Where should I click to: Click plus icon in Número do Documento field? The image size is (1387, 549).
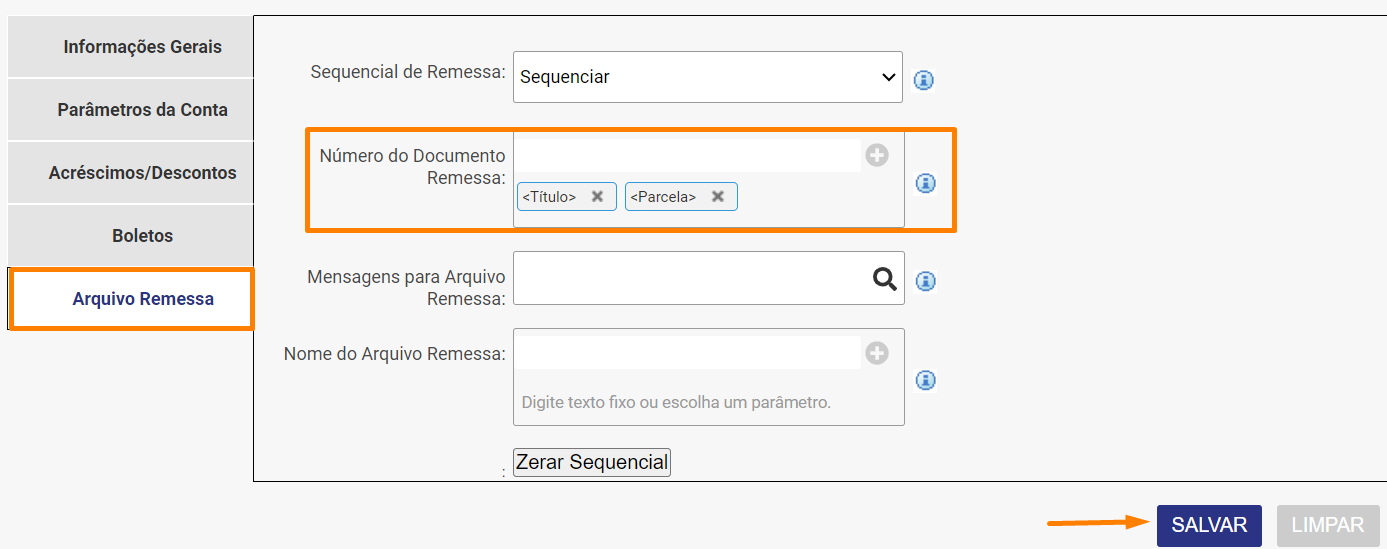877,155
